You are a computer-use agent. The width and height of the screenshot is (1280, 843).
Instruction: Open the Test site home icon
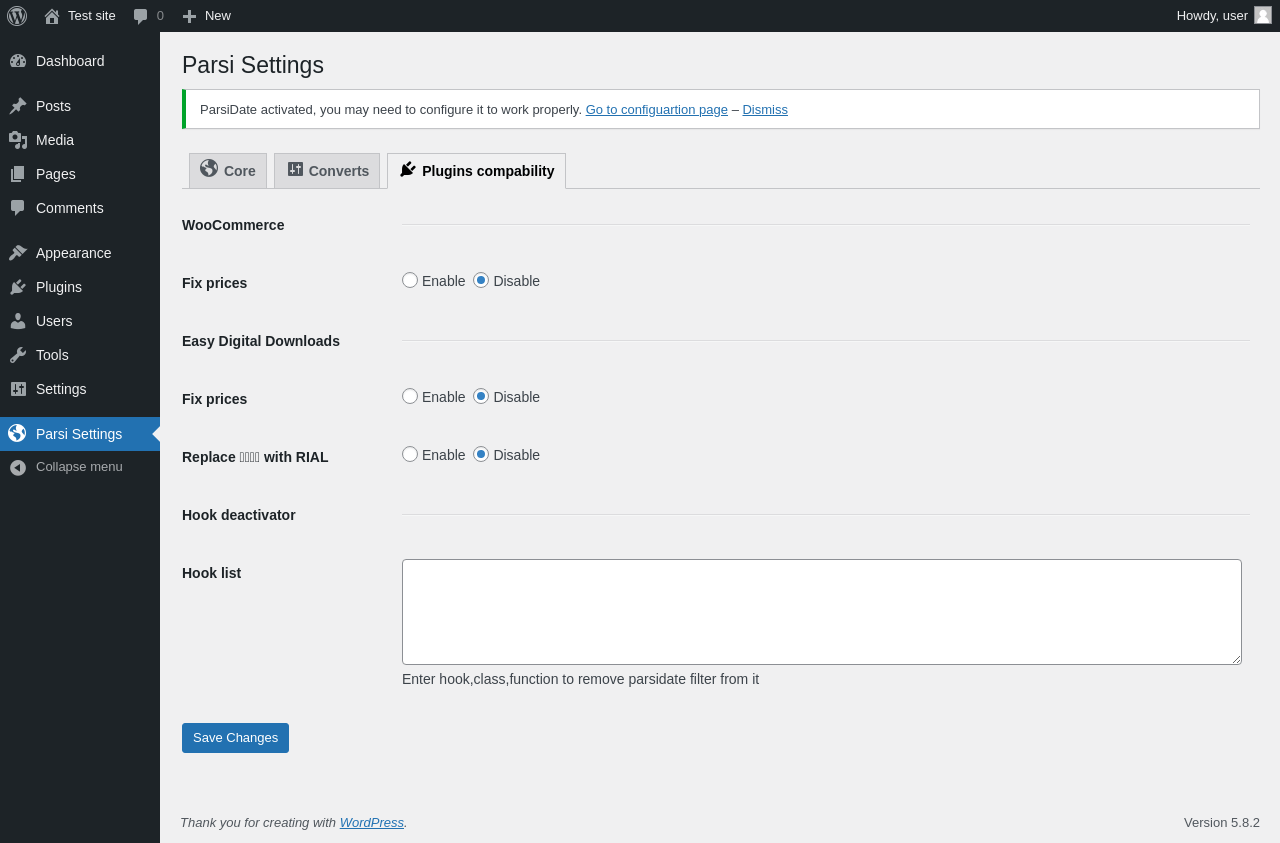point(52,16)
